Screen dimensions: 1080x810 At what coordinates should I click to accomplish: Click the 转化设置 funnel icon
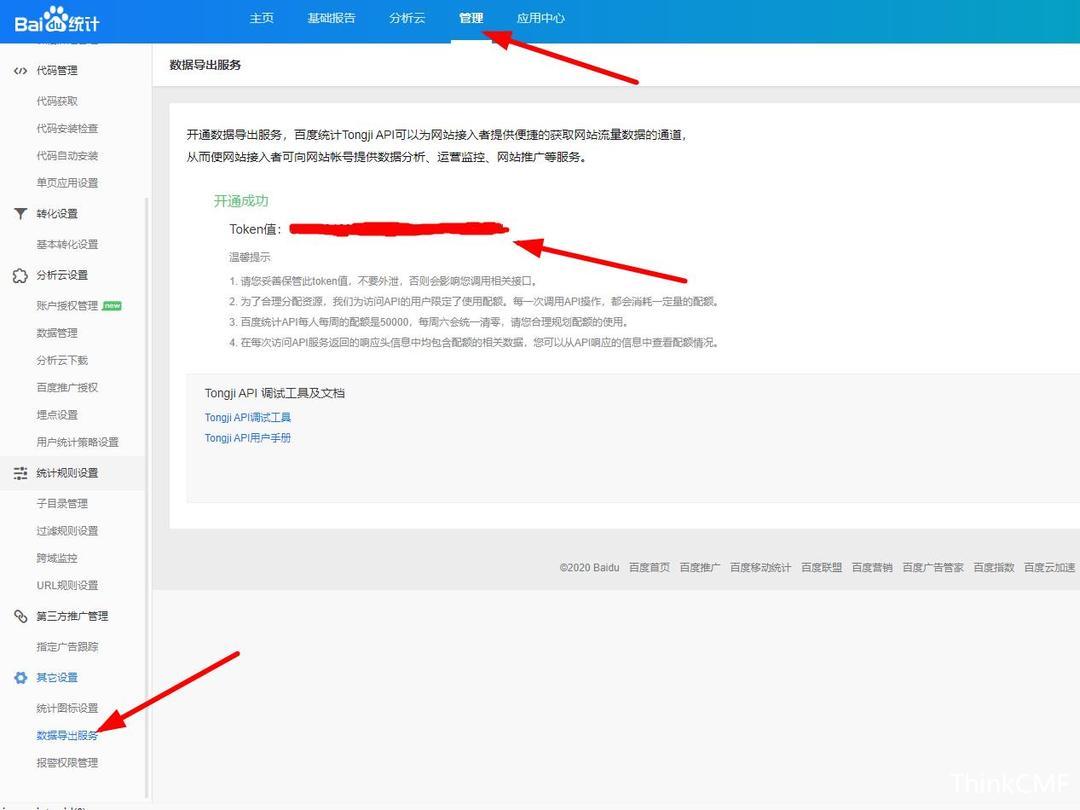[21, 214]
